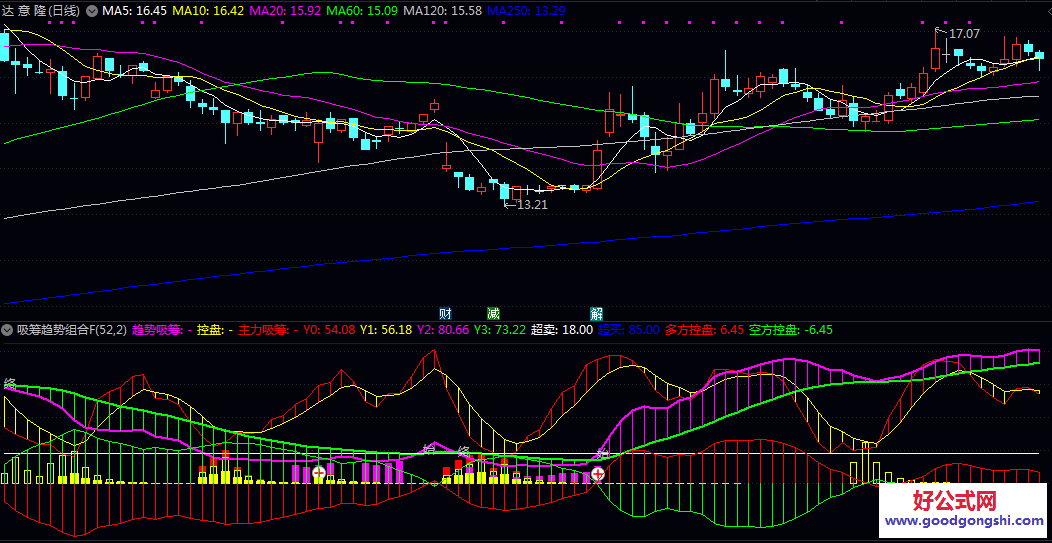Click the plus-circle signal beside the magenta bars

(319, 474)
